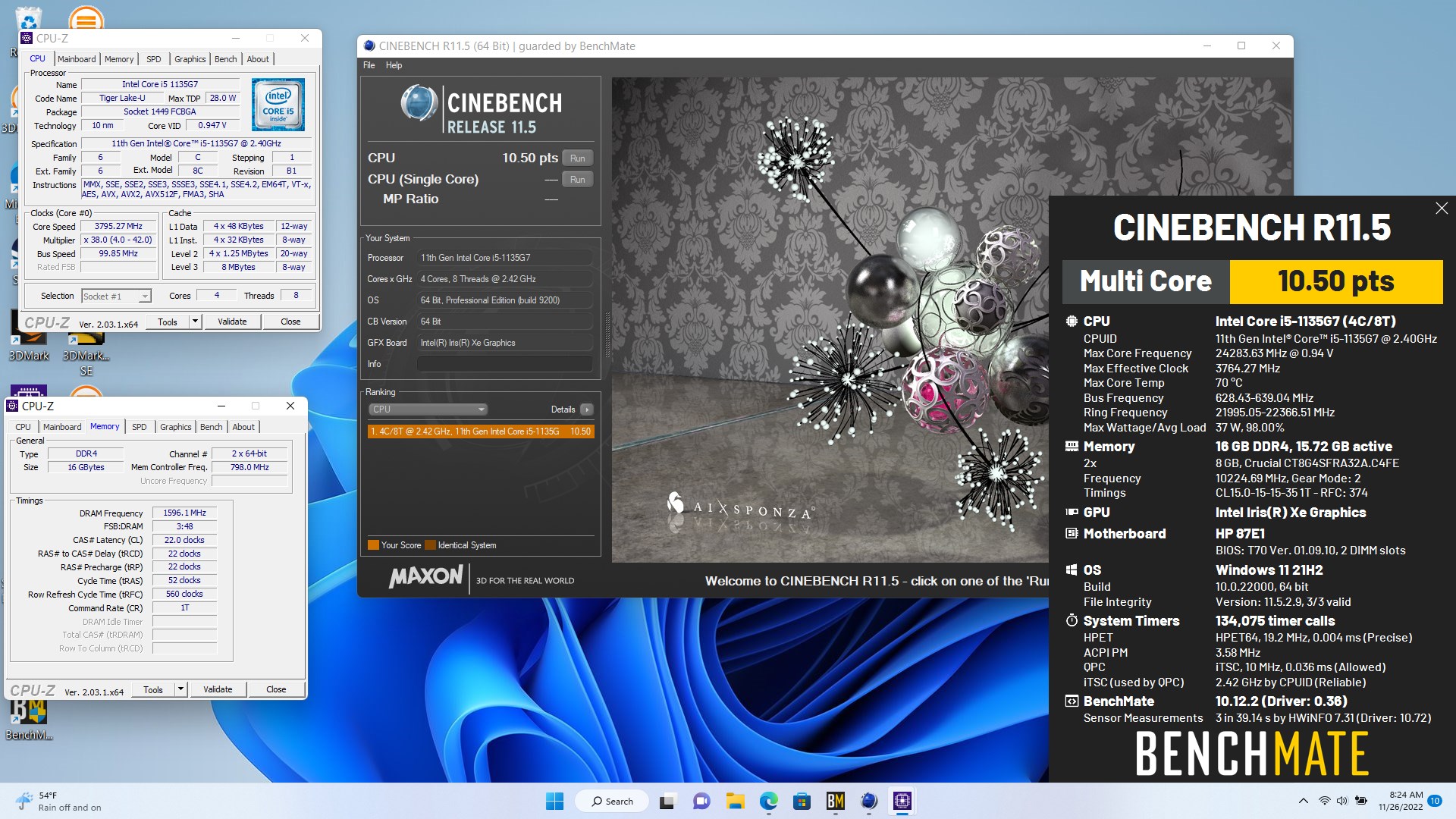Open the Help menu in Cinebench
This screenshot has height=819, width=1456.
tap(394, 65)
